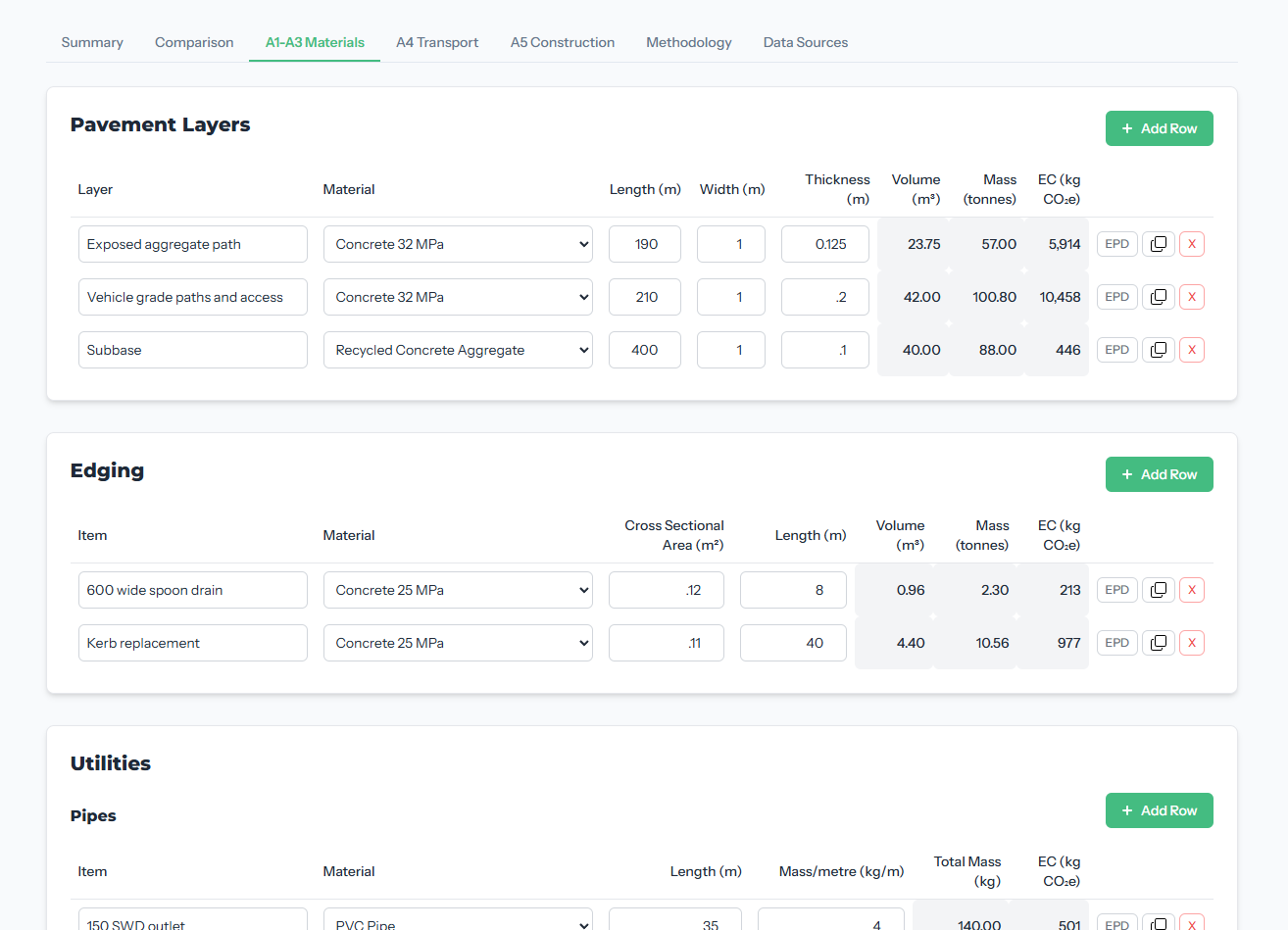This screenshot has width=1288, height=930.
Task: Click the 977 EC value for Kerb replacement
Action: pyautogui.click(x=1069, y=643)
